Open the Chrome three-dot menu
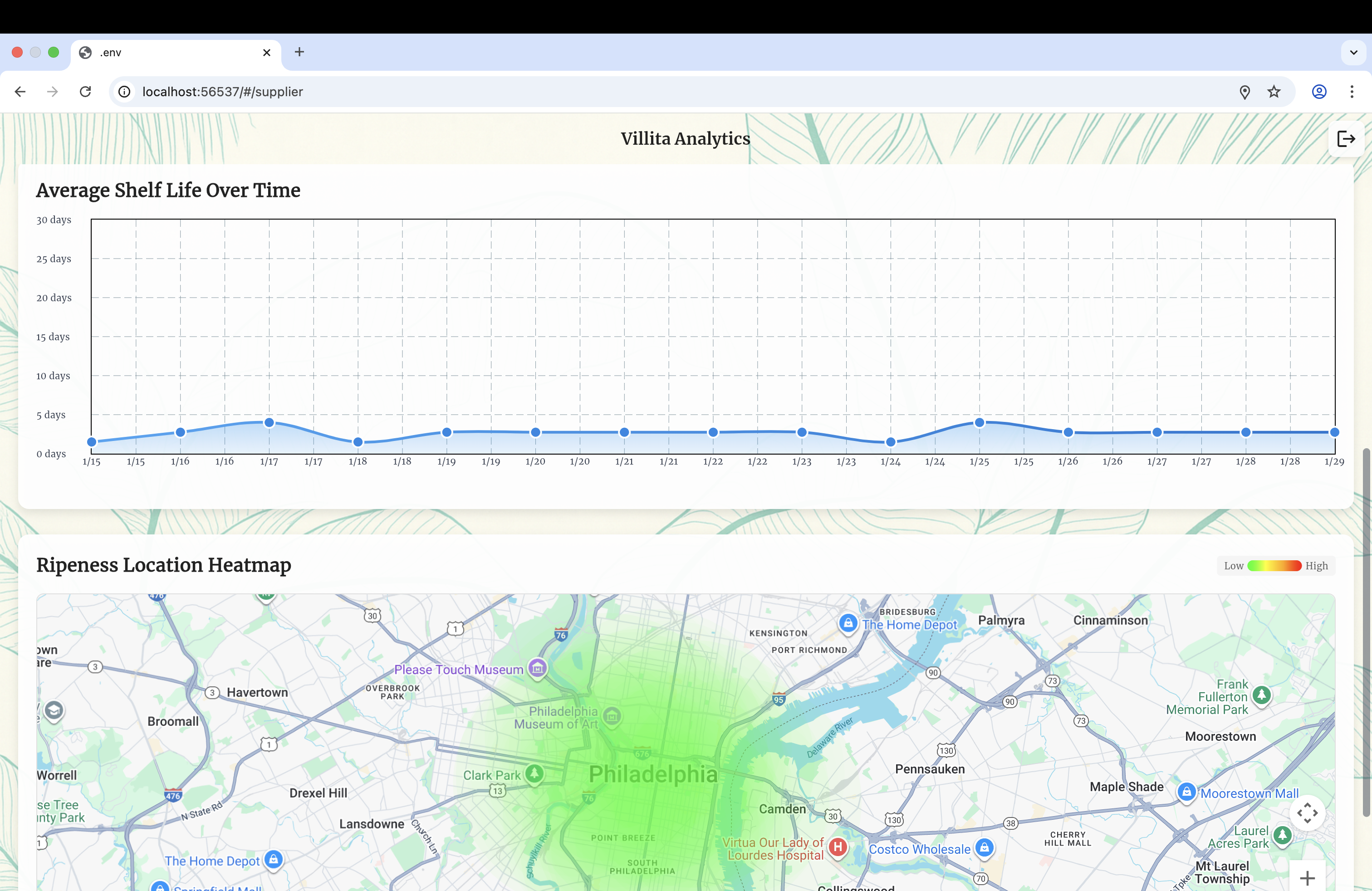 (x=1351, y=92)
